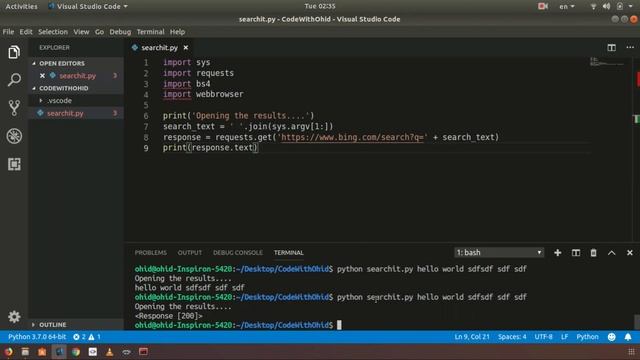Image resolution: width=640 pixels, height=360 pixels.
Task: Open the Manage gear in activity bar
Action: point(14,316)
